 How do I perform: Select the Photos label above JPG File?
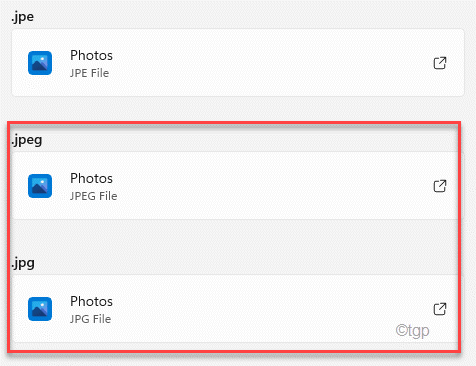91,301
